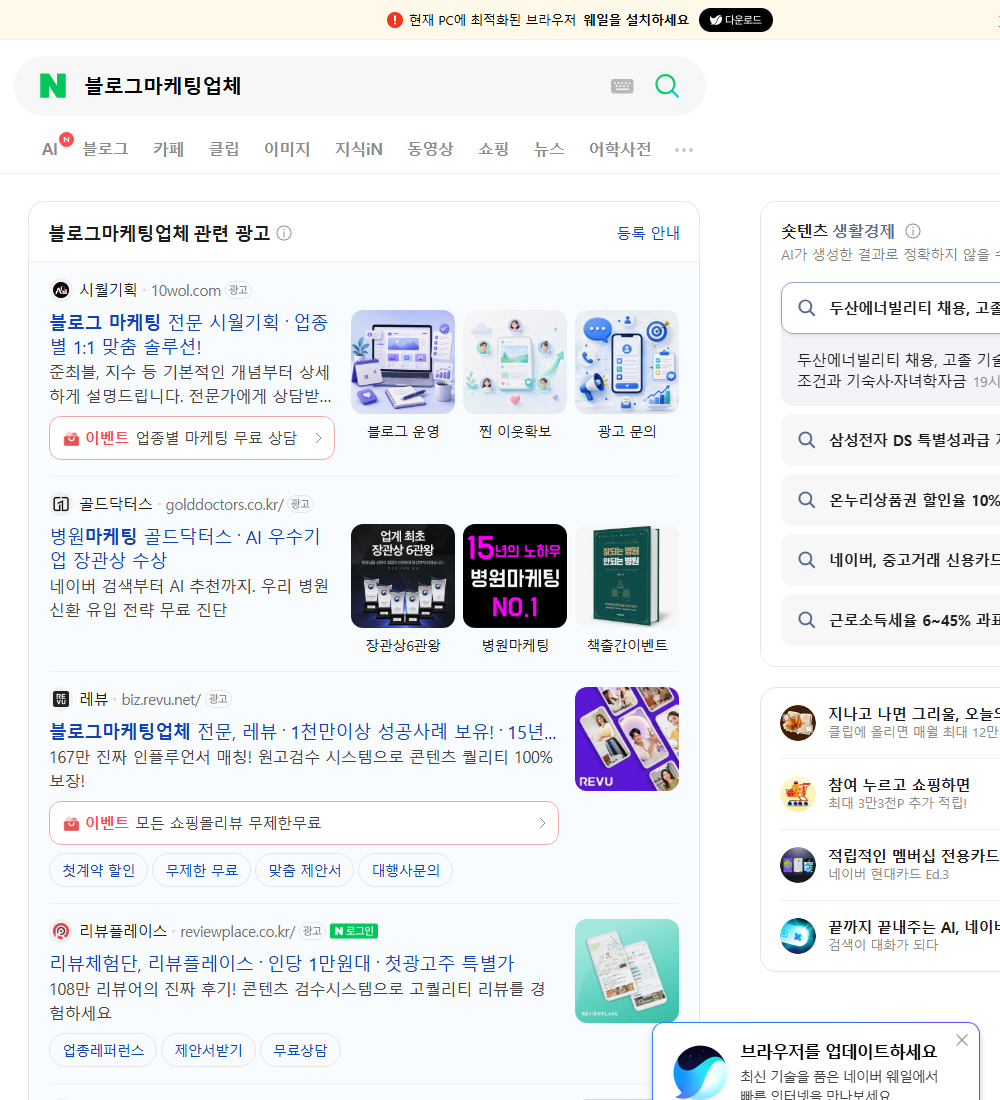Click the info icon next to 숏텐츠 생활경제
The image size is (1000, 1100).
[913, 231]
